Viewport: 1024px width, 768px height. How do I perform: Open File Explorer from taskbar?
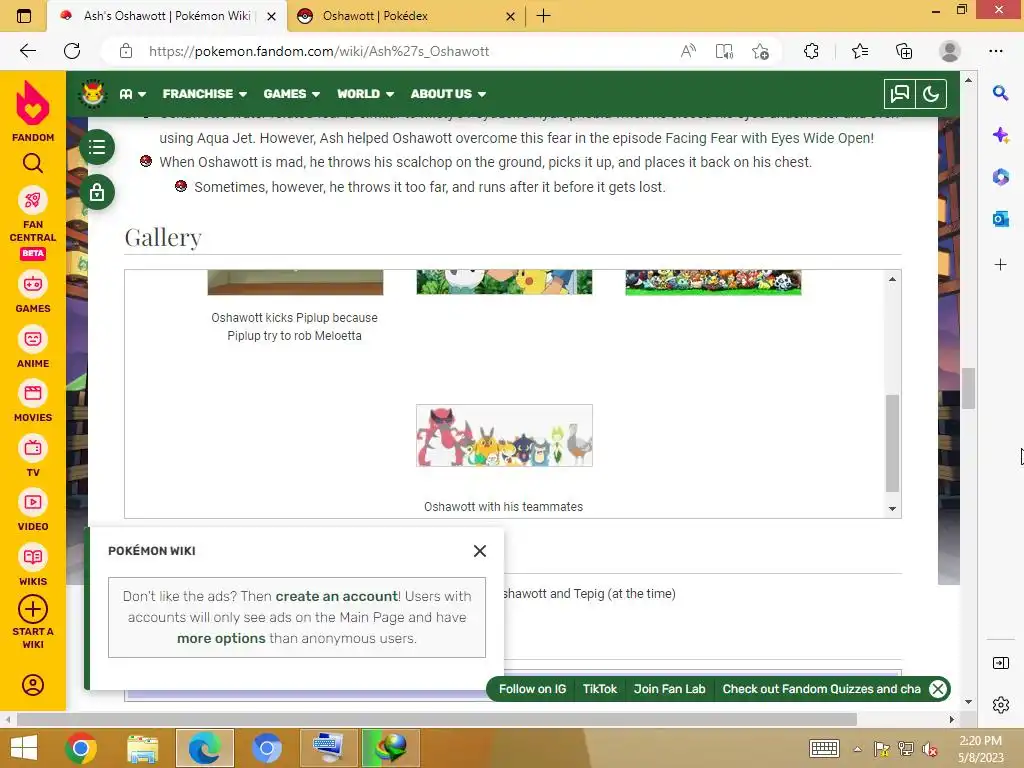(x=142, y=748)
